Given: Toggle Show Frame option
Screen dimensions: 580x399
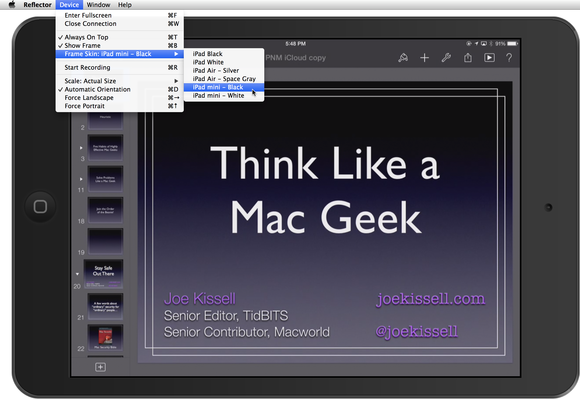Looking at the screenshot, I should [119, 45].
